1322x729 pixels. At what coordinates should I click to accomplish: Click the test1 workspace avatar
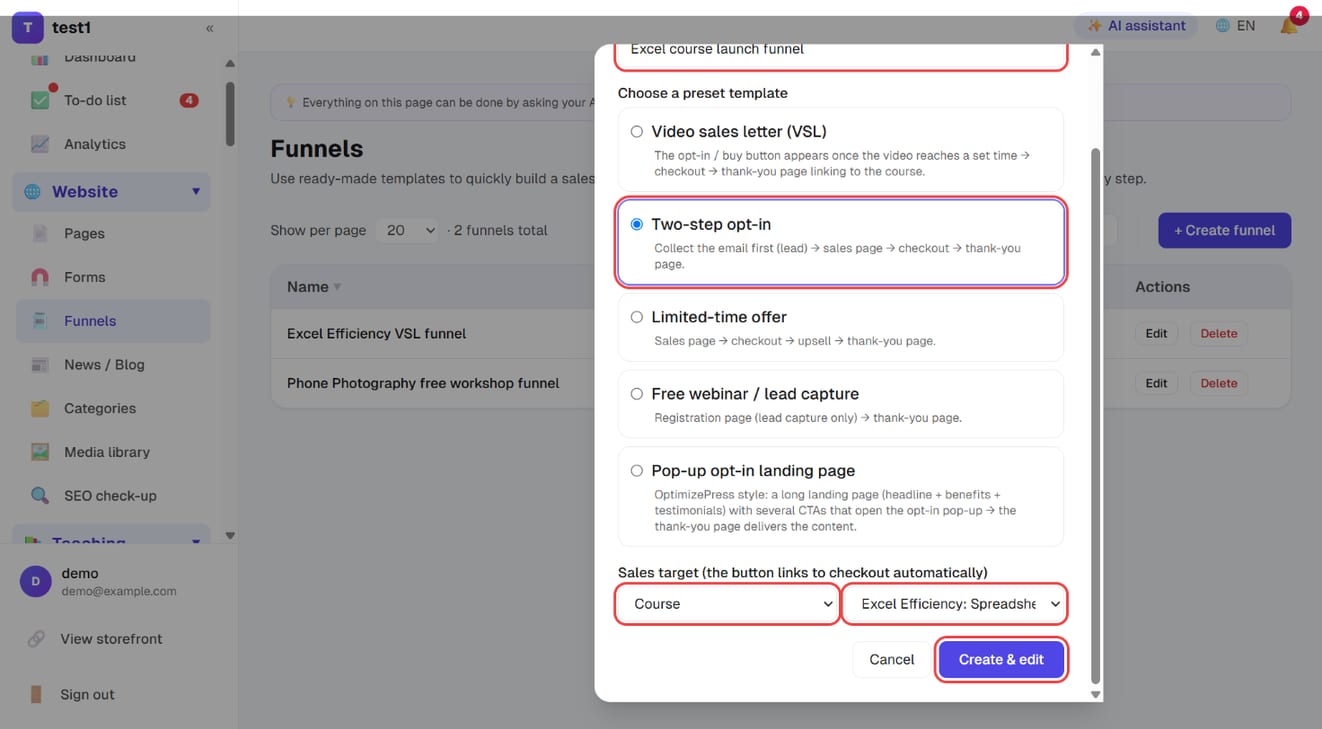(x=28, y=28)
